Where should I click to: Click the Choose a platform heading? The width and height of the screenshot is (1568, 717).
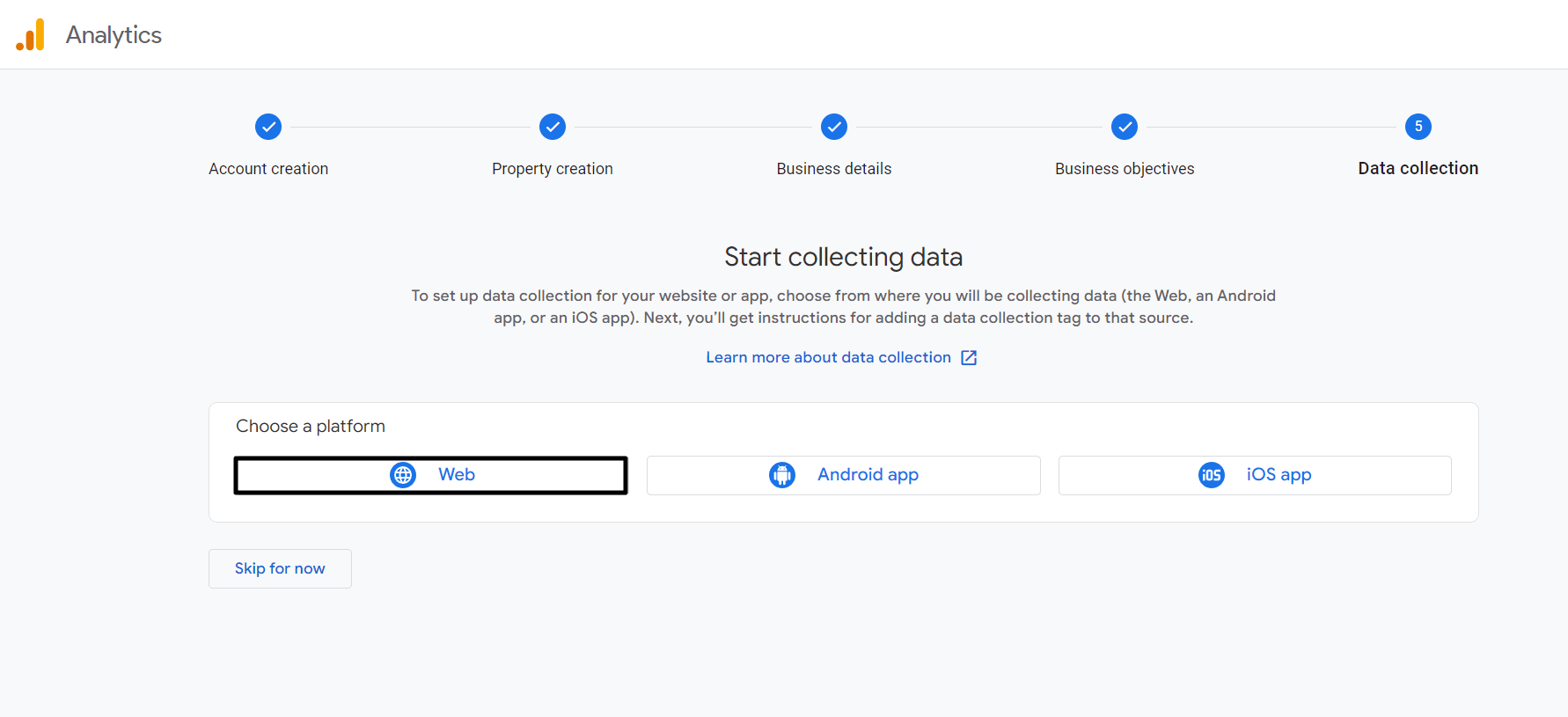click(x=311, y=426)
